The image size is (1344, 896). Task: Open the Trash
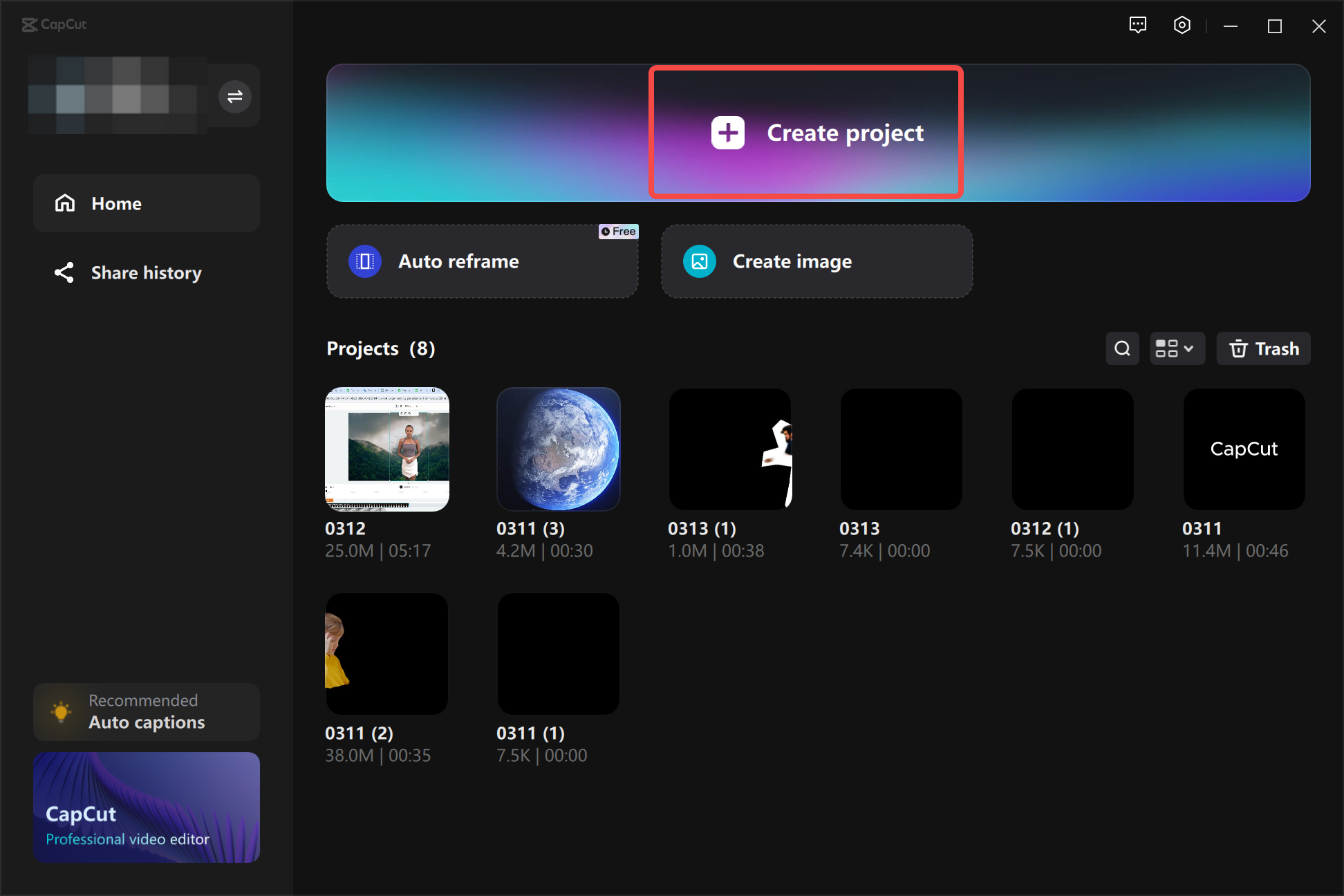pyautogui.click(x=1263, y=348)
